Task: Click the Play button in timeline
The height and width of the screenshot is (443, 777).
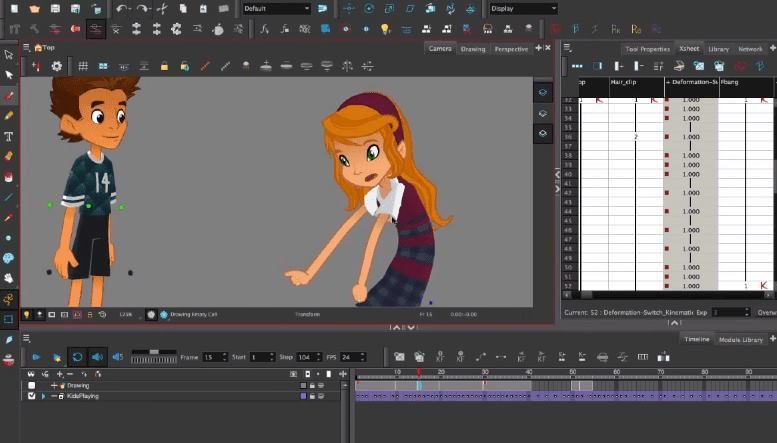Action: tap(36, 357)
